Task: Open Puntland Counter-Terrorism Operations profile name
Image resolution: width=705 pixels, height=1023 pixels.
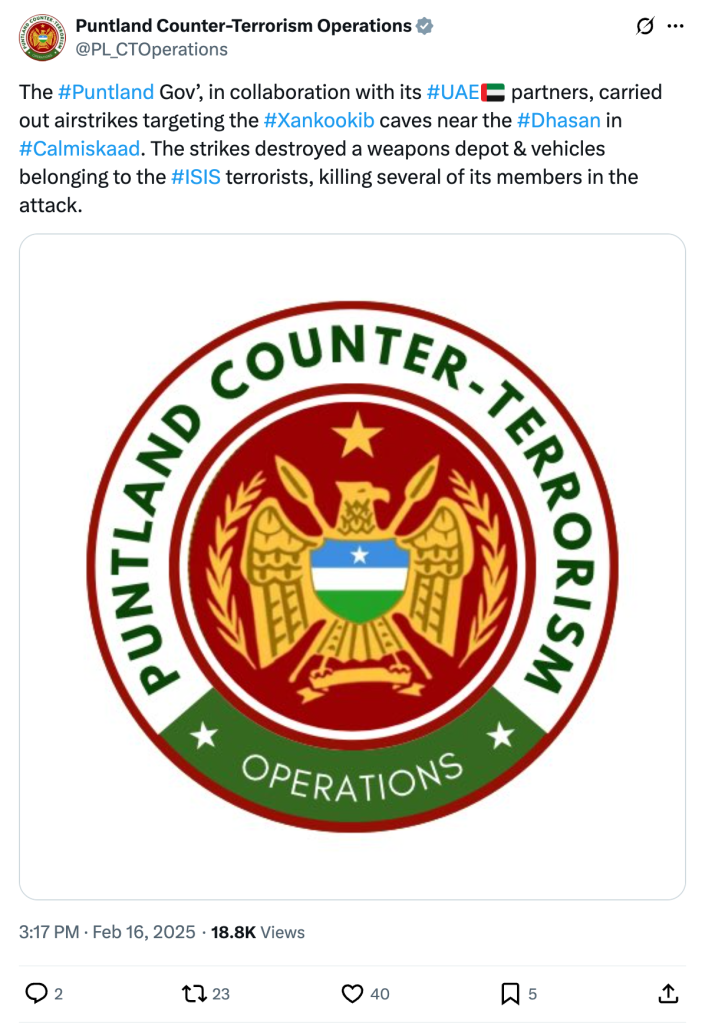Action: click(x=243, y=26)
